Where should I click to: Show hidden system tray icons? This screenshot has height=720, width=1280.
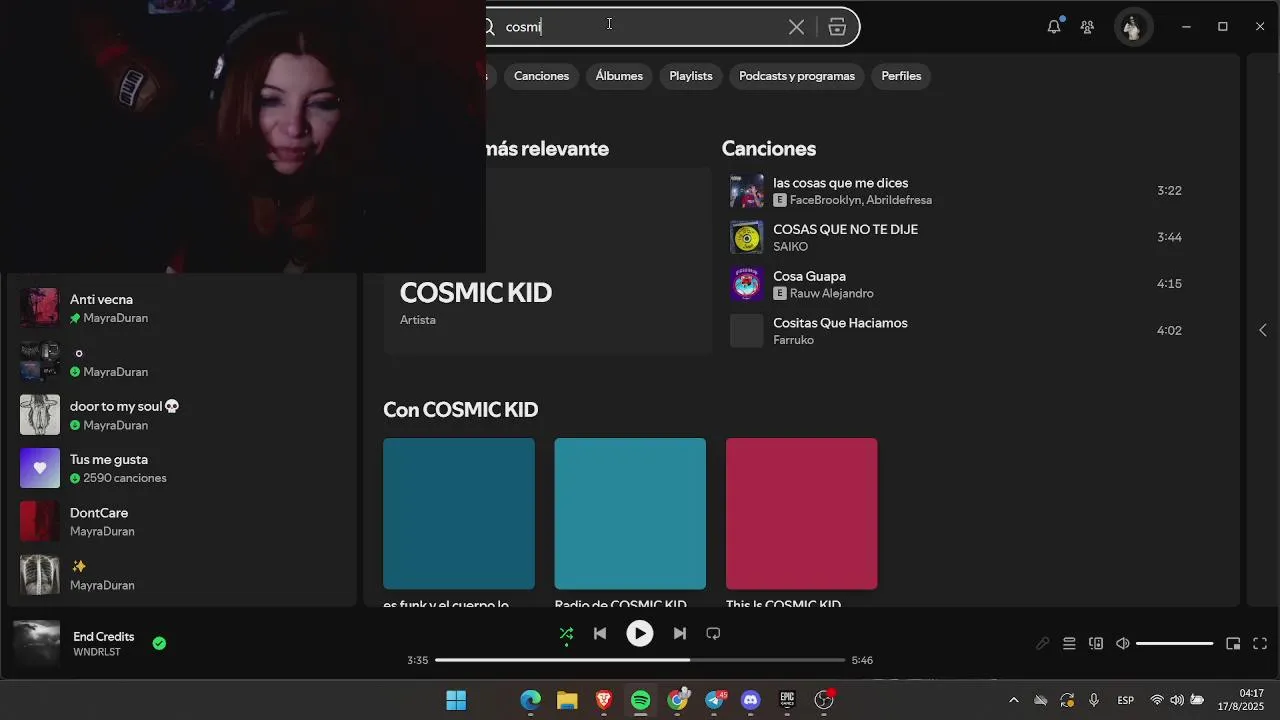(1014, 700)
